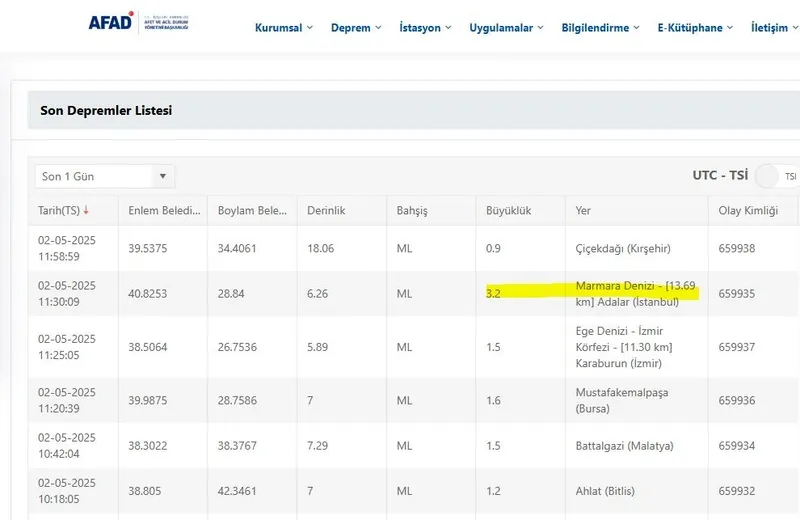Click the sort arrow on Tarih(TS) column
Screen dimensions: 800x520
pos(86,211)
